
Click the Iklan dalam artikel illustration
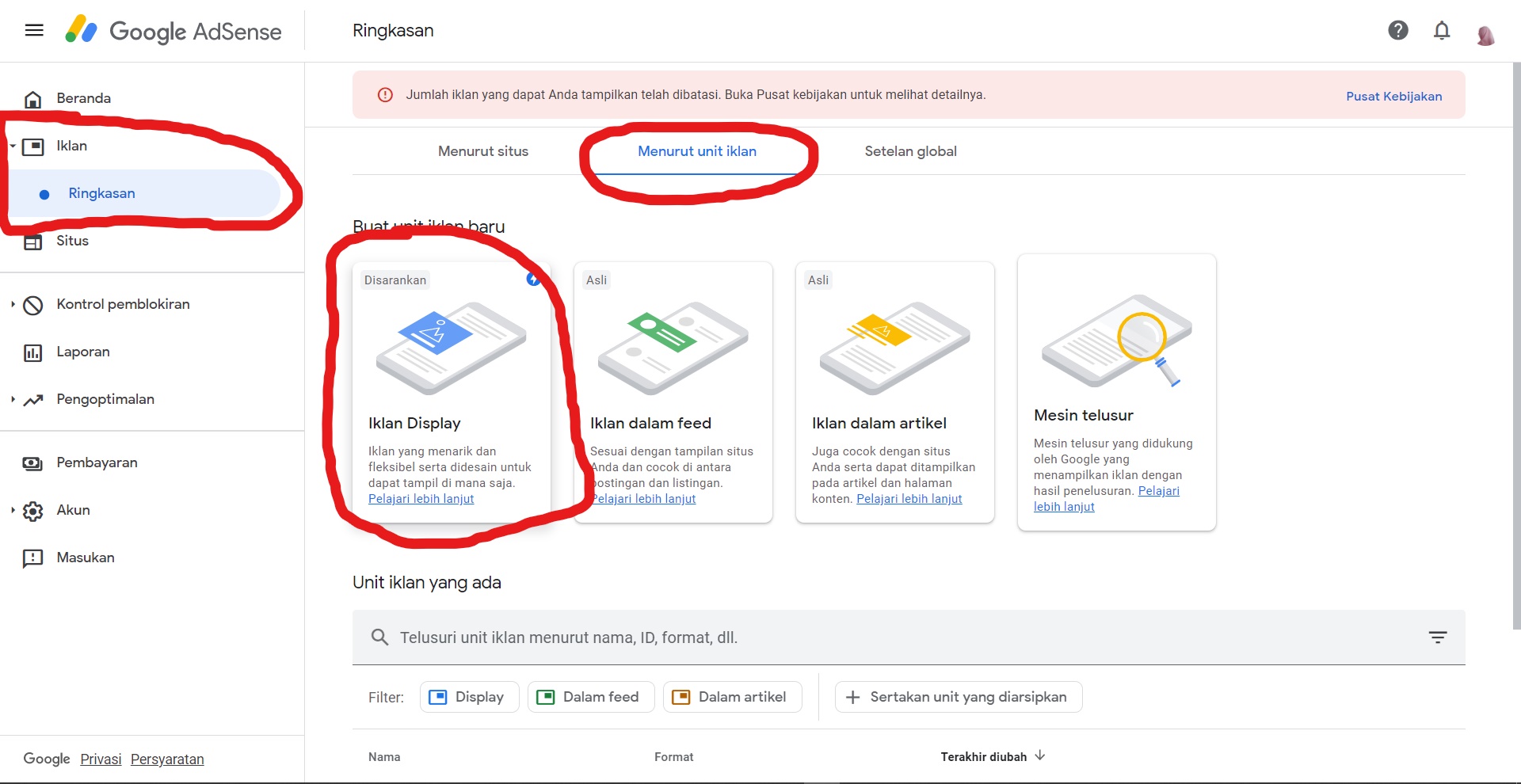(x=894, y=347)
